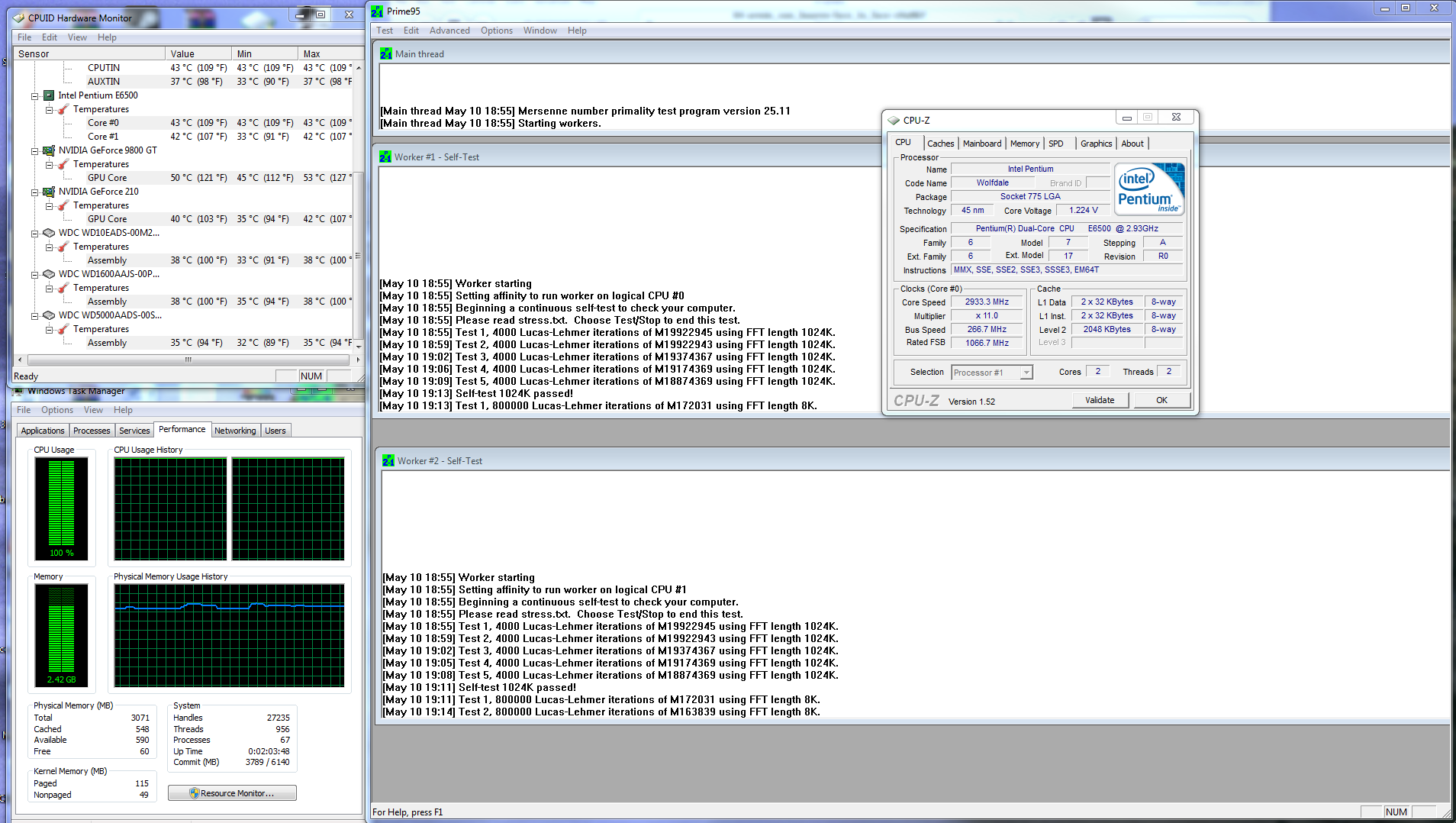Click the CPU Usage 100% gauge
The width and height of the screenshot is (1456, 823).
coord(61,508)
